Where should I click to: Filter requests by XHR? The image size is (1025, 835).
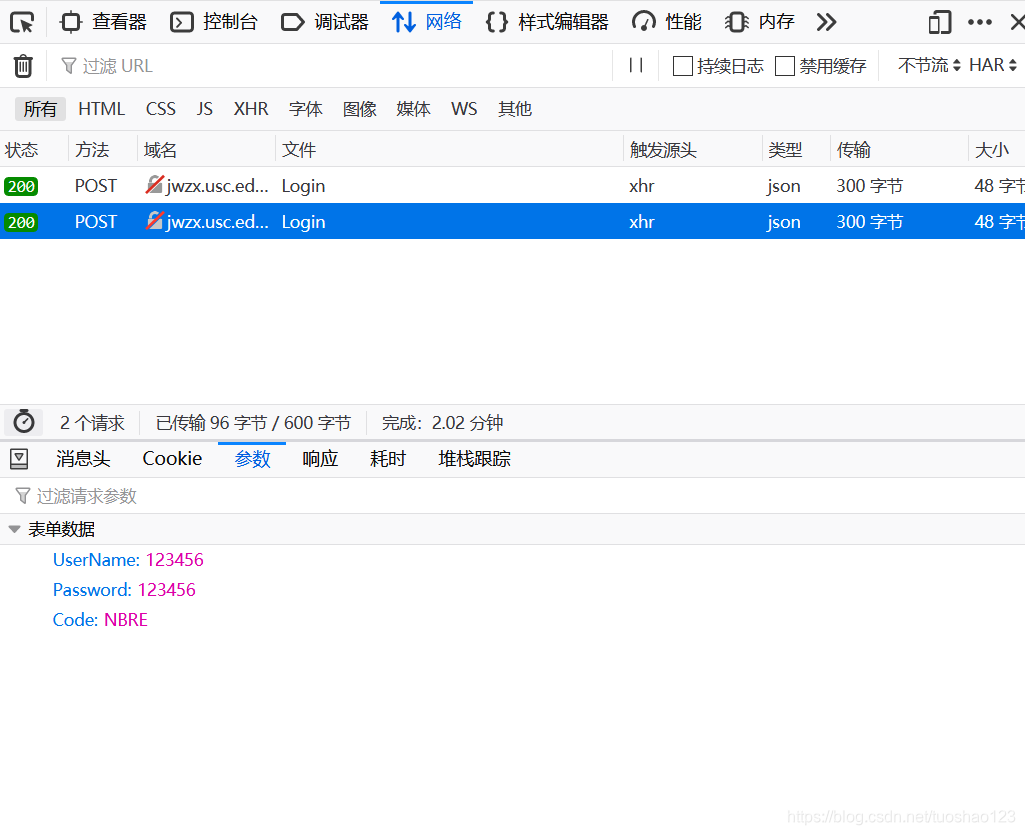click(x=251, y=109)
